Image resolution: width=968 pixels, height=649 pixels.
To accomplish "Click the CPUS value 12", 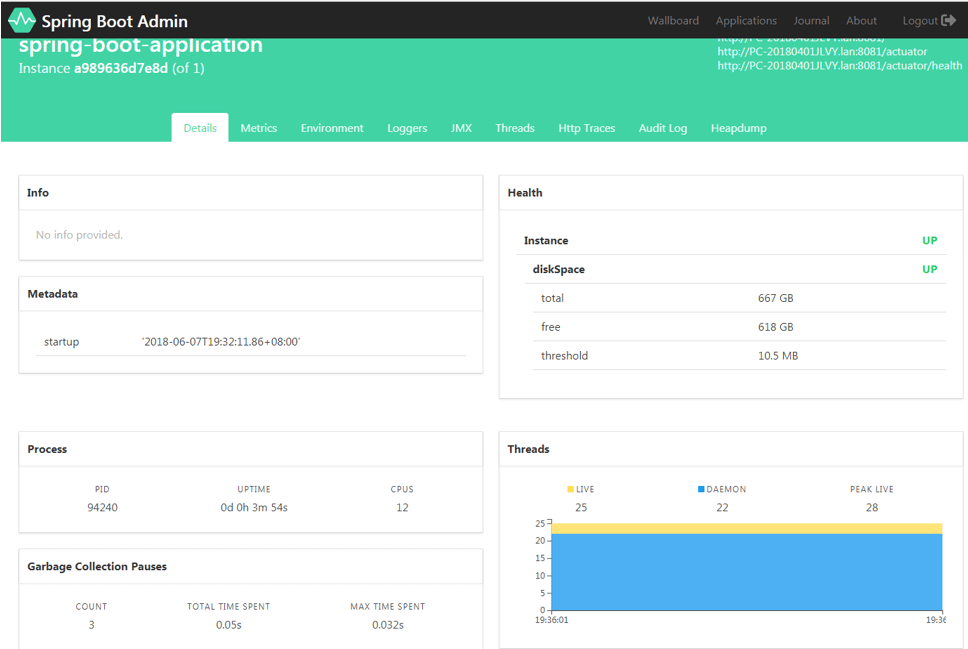I will click(x=402, y=508).
